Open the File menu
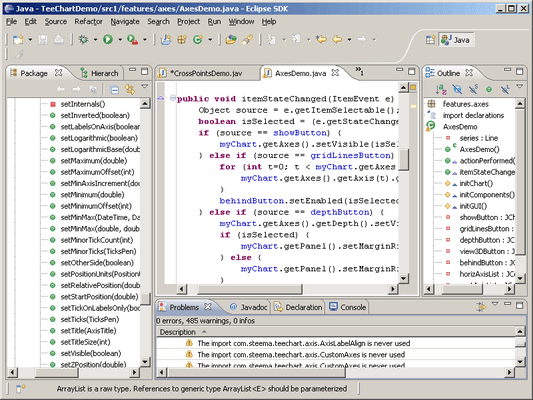Image resolution: width=533 pixels, height=400 pixels. pyautogui.click(x=11, y=22)
